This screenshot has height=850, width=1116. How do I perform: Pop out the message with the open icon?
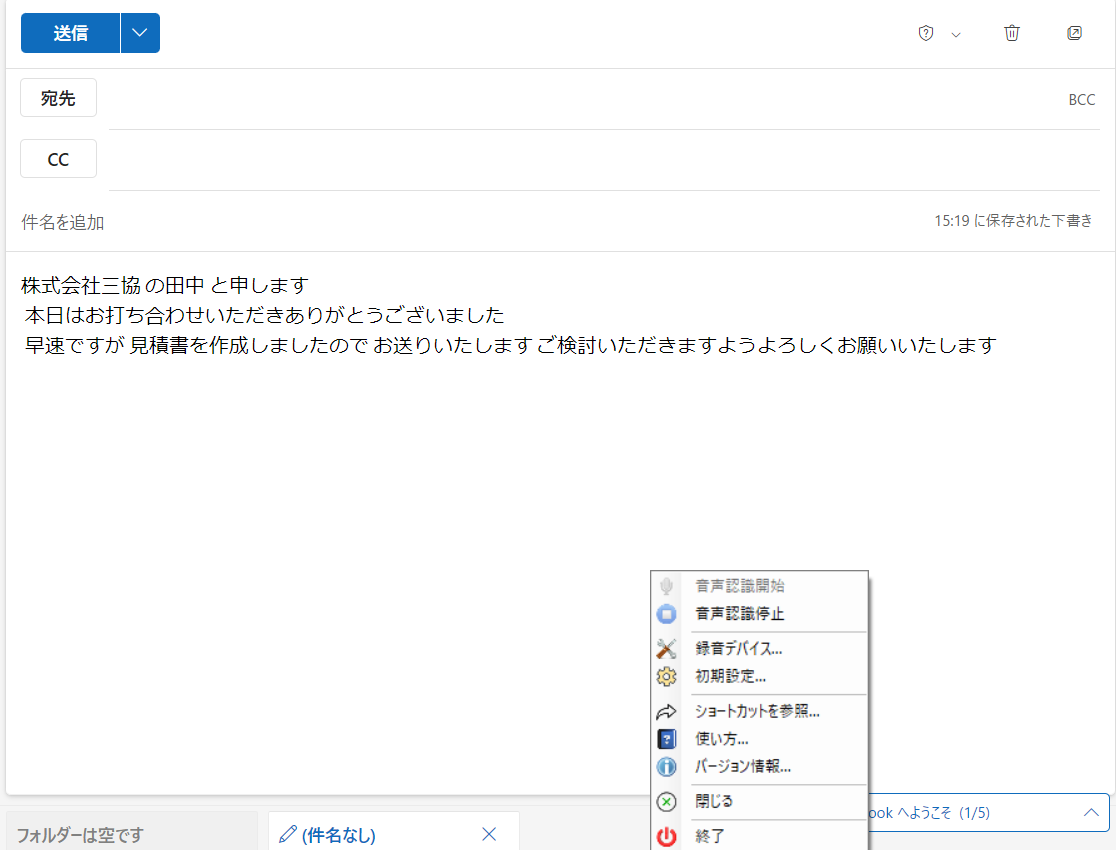point(1074,33)
